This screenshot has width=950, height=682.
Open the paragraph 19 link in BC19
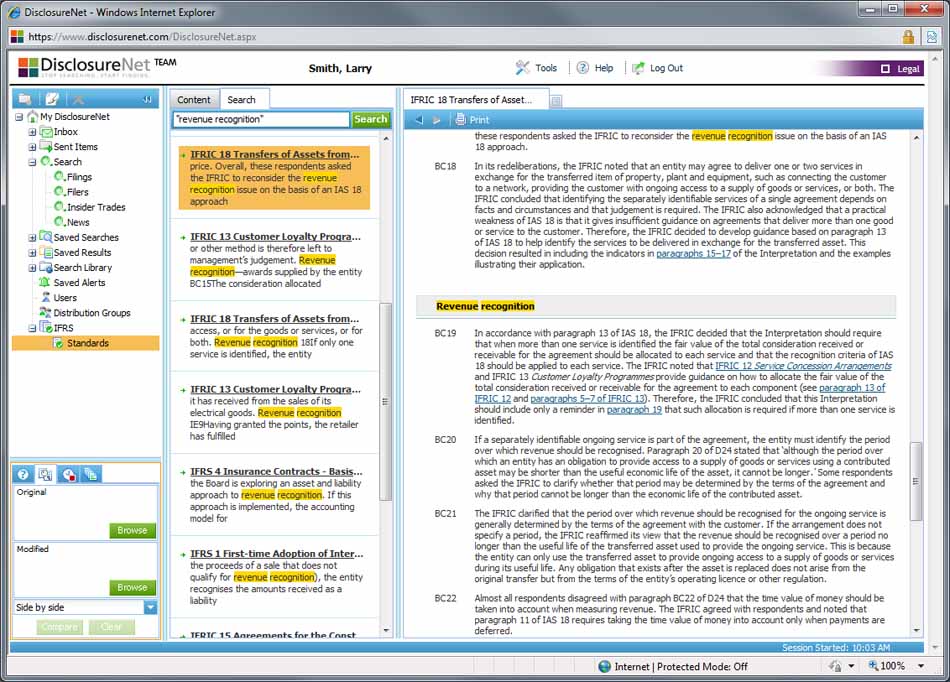pos(634,409)
